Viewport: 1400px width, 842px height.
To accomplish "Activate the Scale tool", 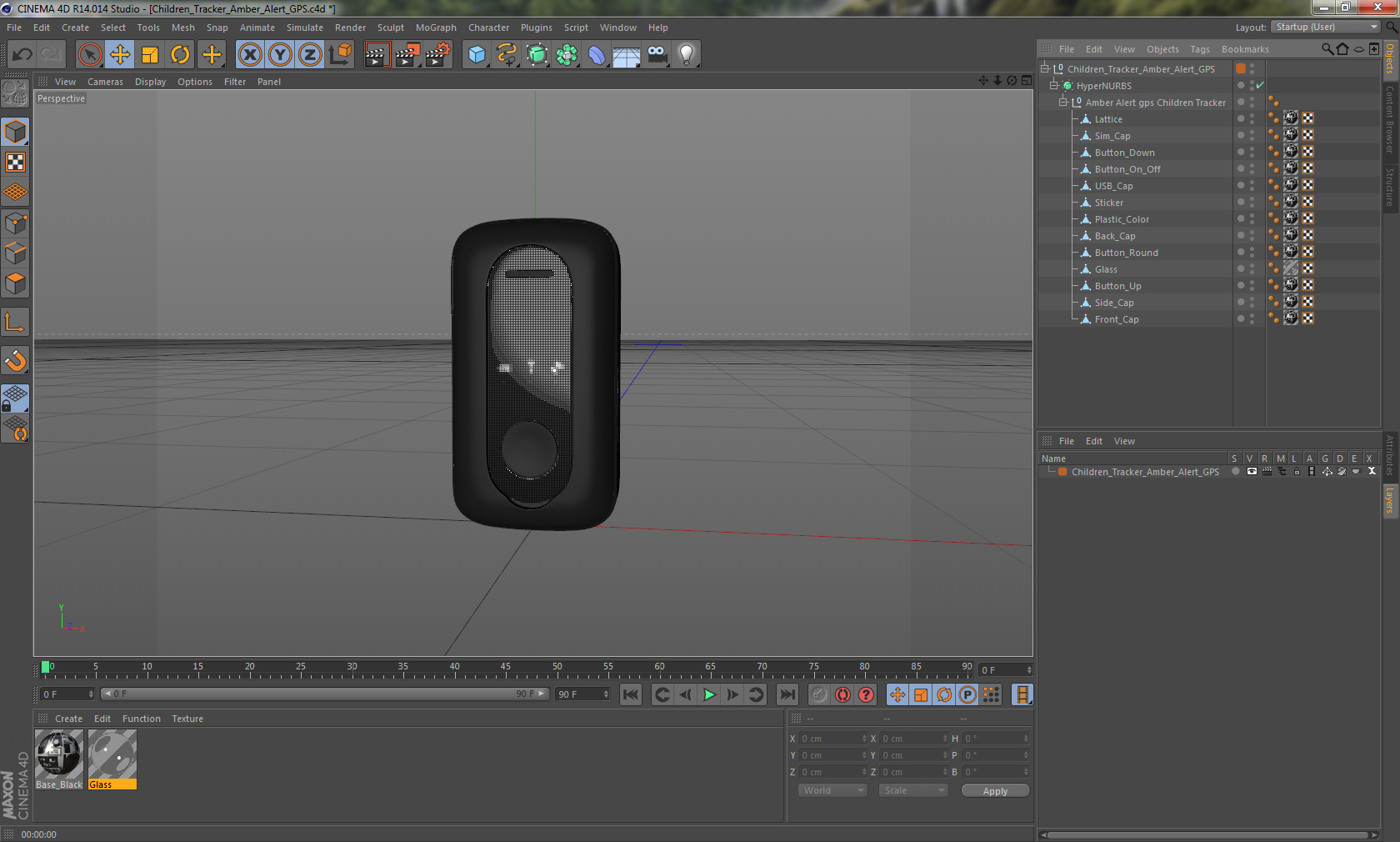I will [x=150, y=55].
